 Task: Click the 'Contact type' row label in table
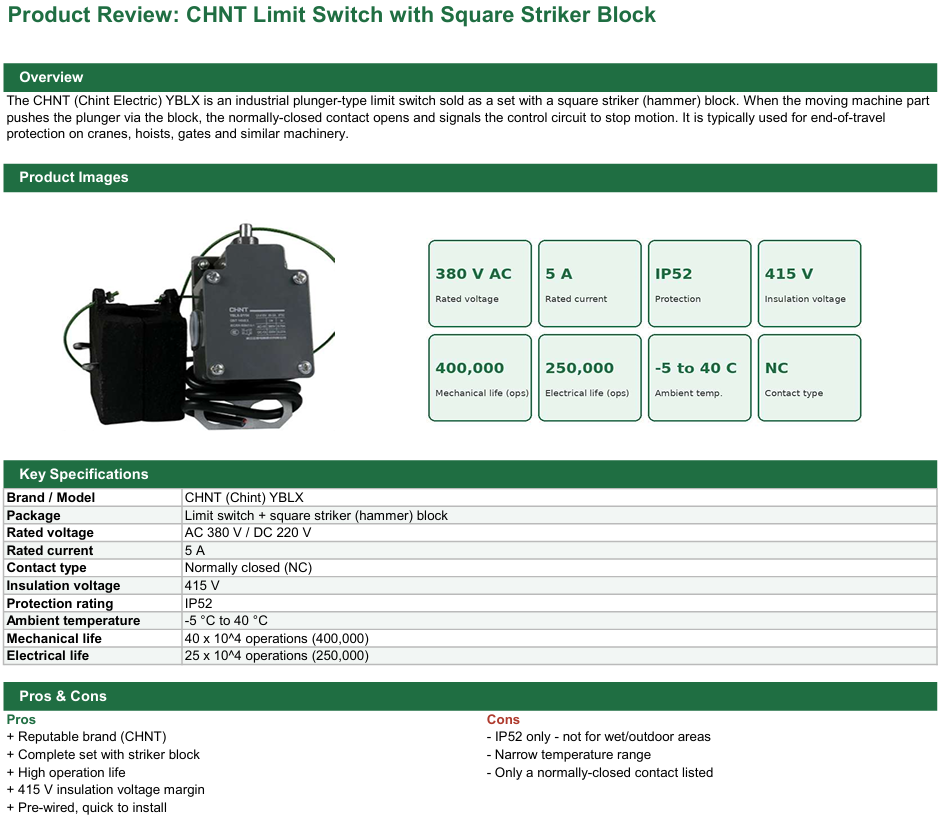[x=47, y=568]
